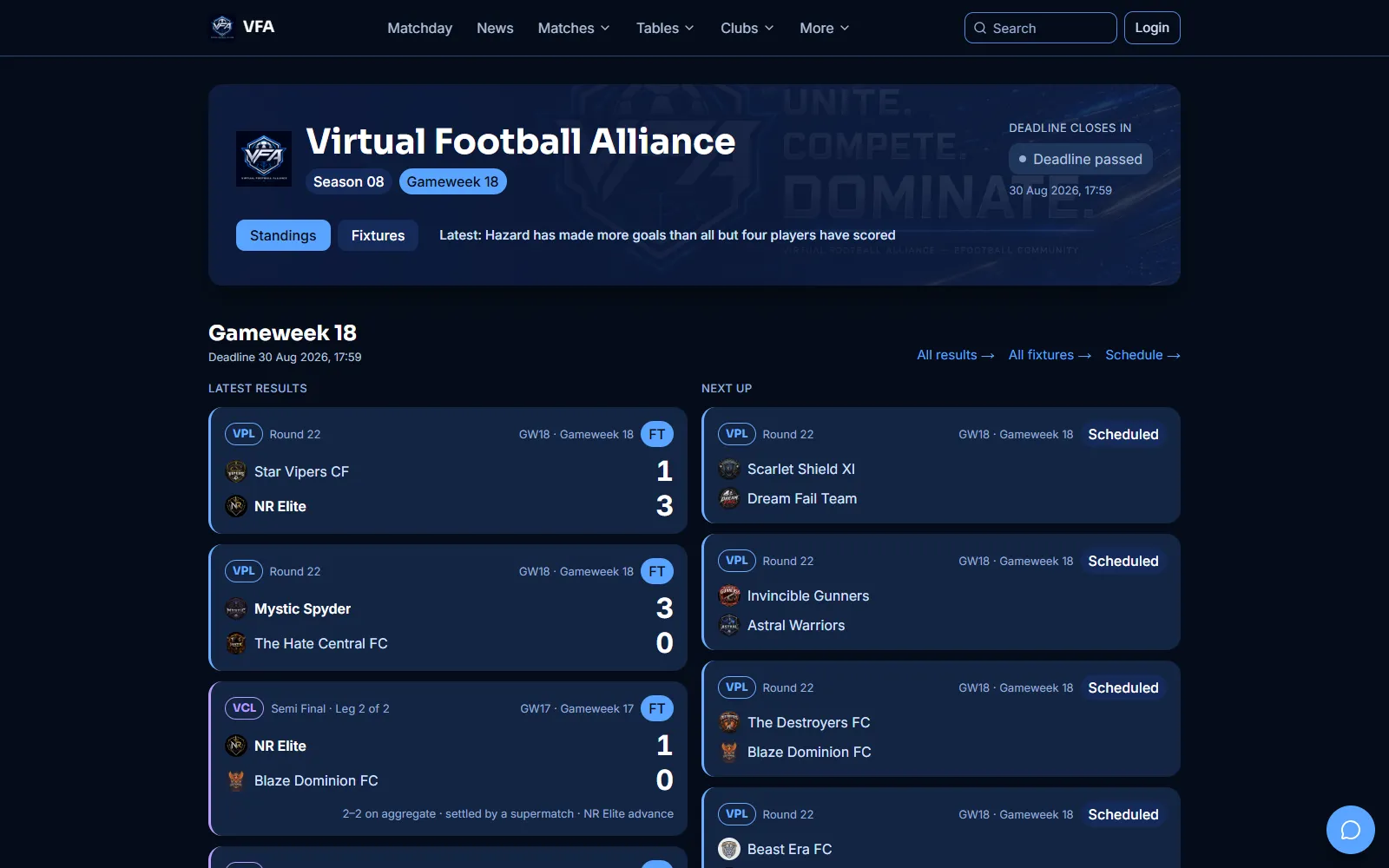This screenshot has height=868, width=1389.
Task: Click Scheduled badge on Scarlet Shield XI match
Action: (1123, 434)
